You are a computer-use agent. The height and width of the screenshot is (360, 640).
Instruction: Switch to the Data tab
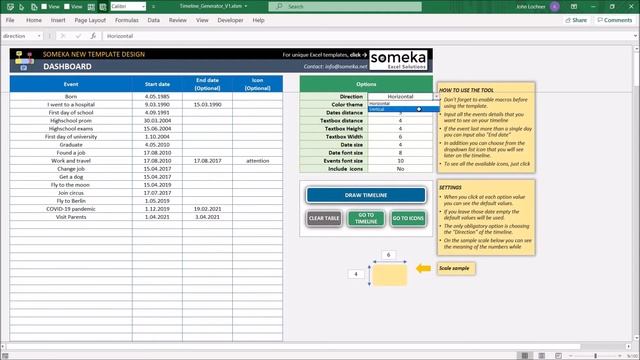click(x=153, y=20)
